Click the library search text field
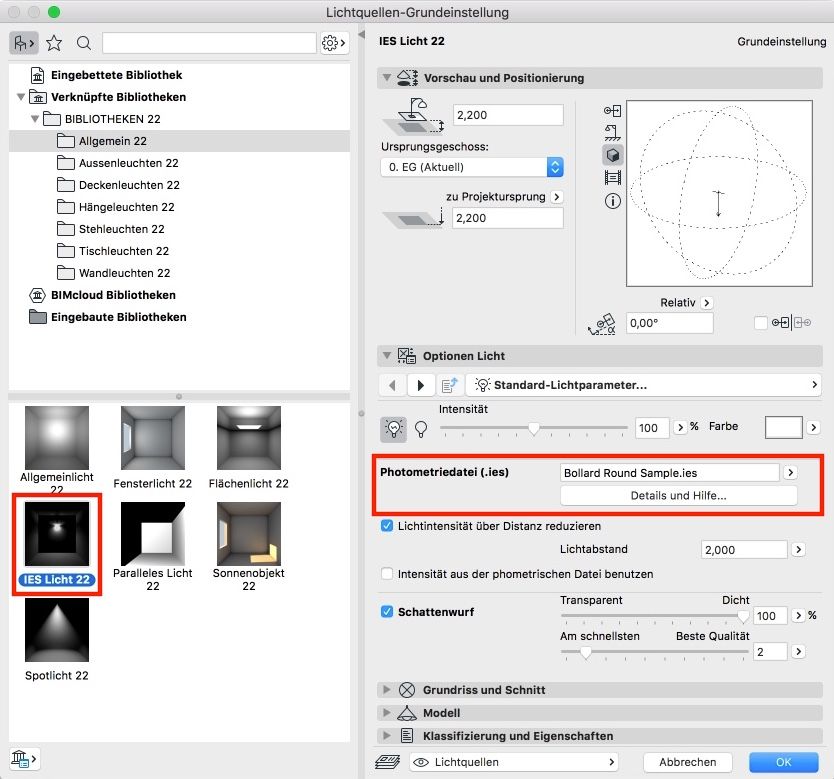The image size is (834, 779). click(209, 43)
